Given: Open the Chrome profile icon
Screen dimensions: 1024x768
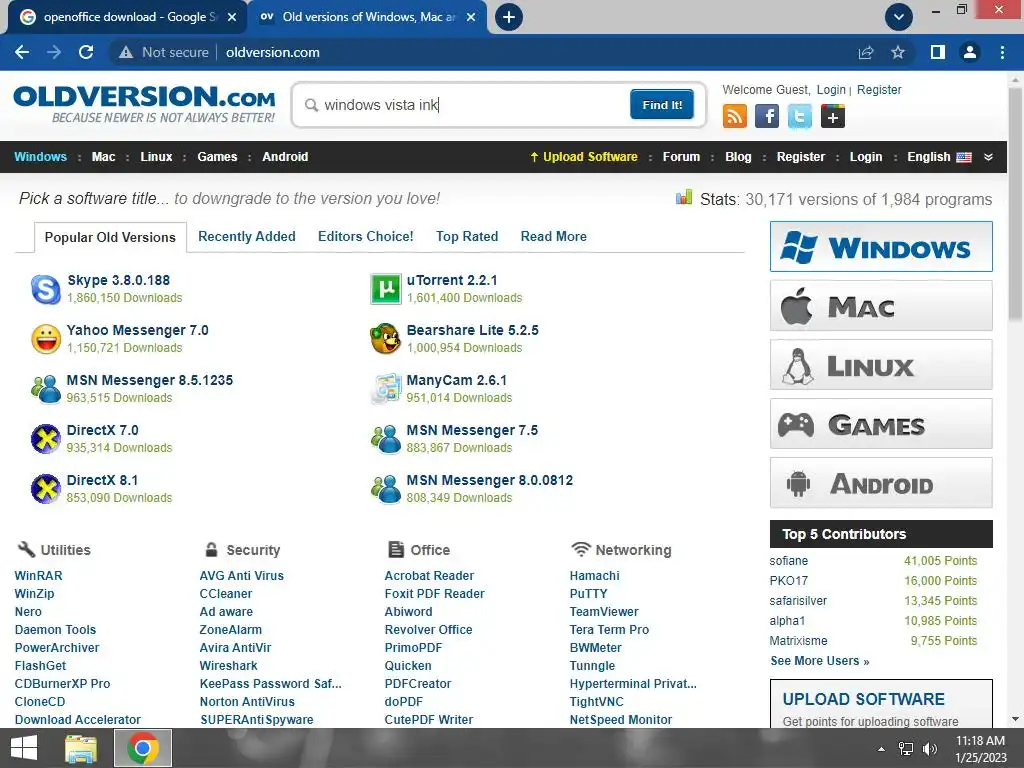Looking at the screenshot, I should pos(970,52).
